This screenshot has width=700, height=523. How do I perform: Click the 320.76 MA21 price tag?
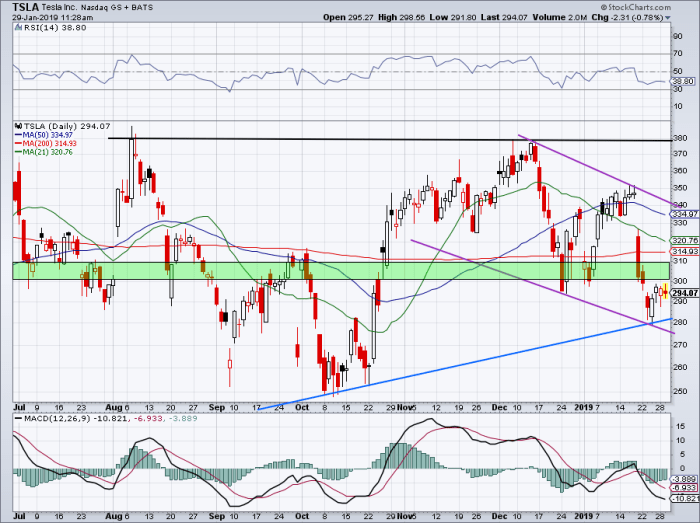685,241
